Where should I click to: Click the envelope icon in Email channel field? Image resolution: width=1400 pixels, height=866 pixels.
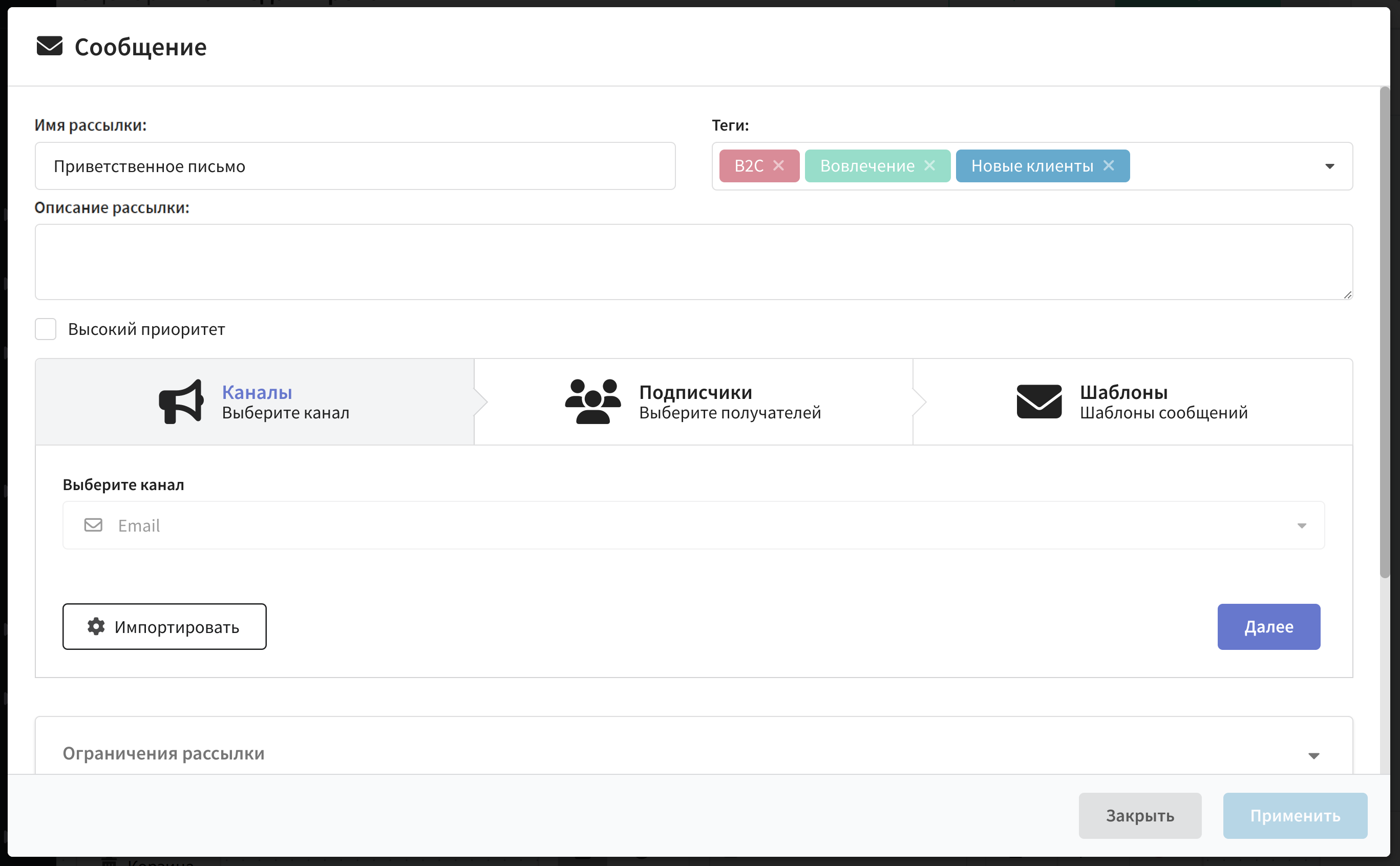[x=93, y=525]
